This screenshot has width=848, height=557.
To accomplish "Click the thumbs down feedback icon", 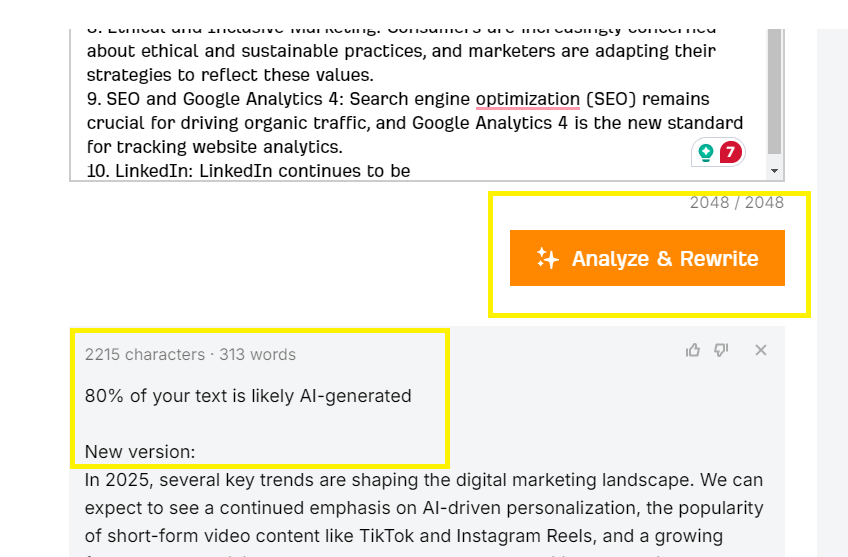I will pos(721,350).
